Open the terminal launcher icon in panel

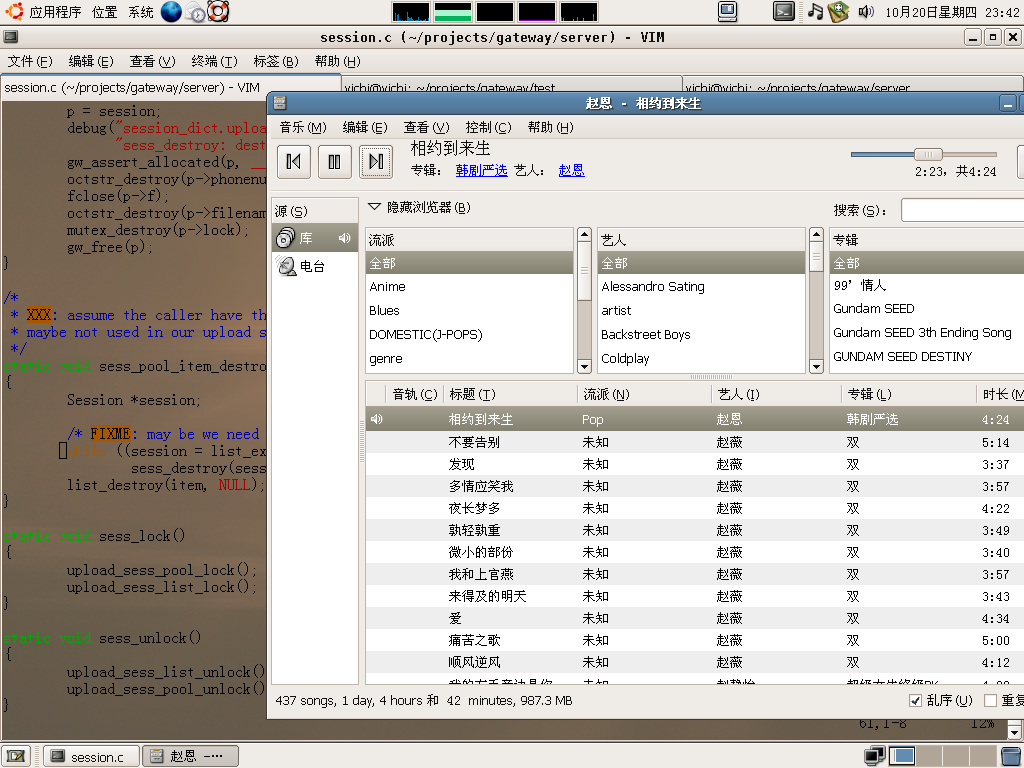pos(784,11)
